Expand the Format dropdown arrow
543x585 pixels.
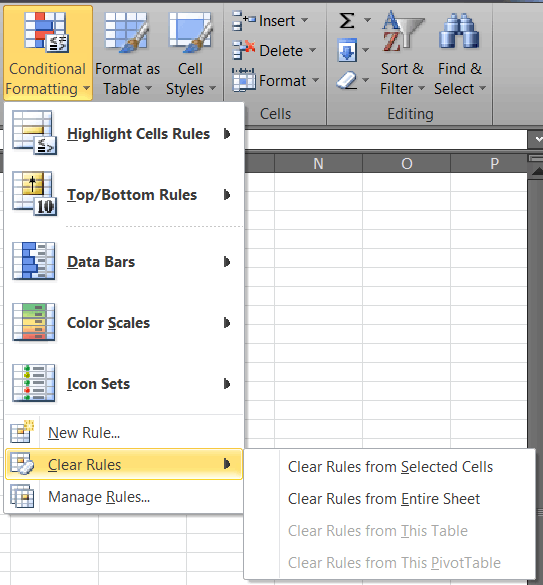point(316,80)
